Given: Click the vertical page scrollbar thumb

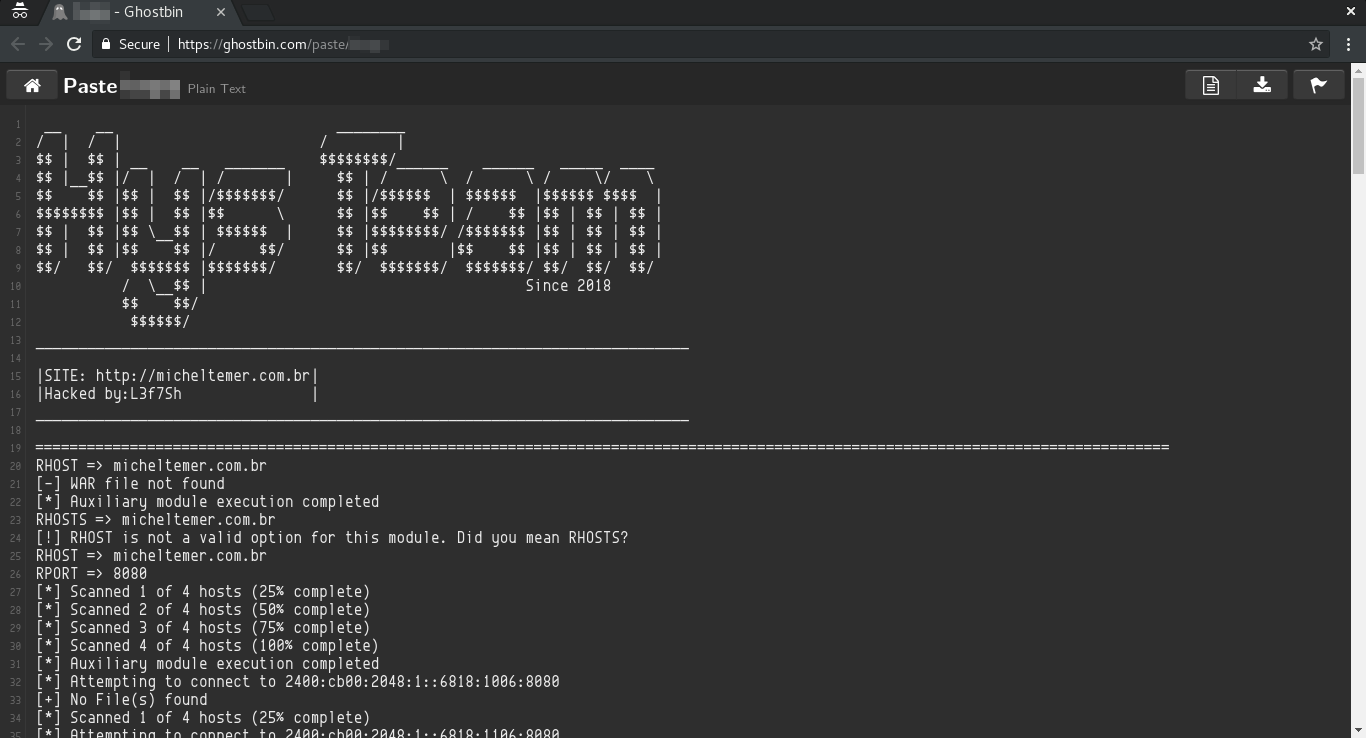Looking at the screenshot, I should 1358,125.
